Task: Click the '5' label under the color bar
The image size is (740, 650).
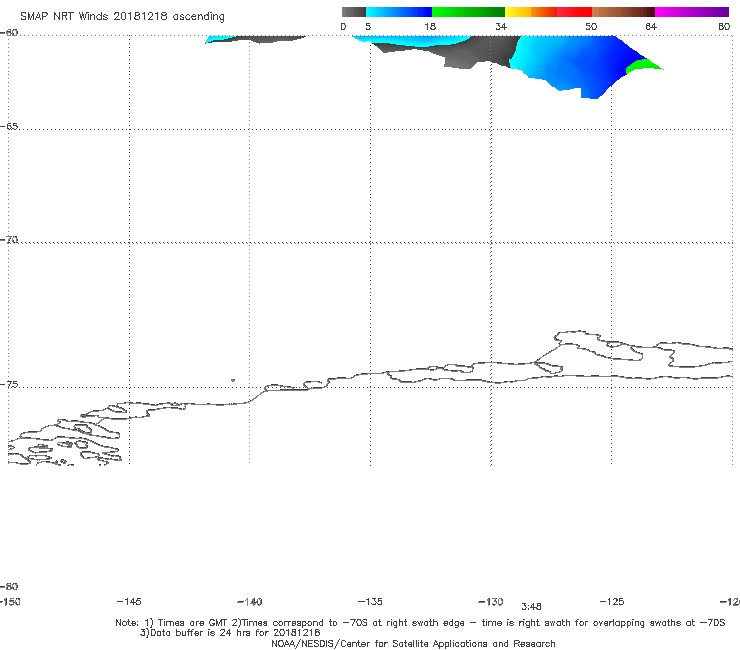Action: pos(368,27)
